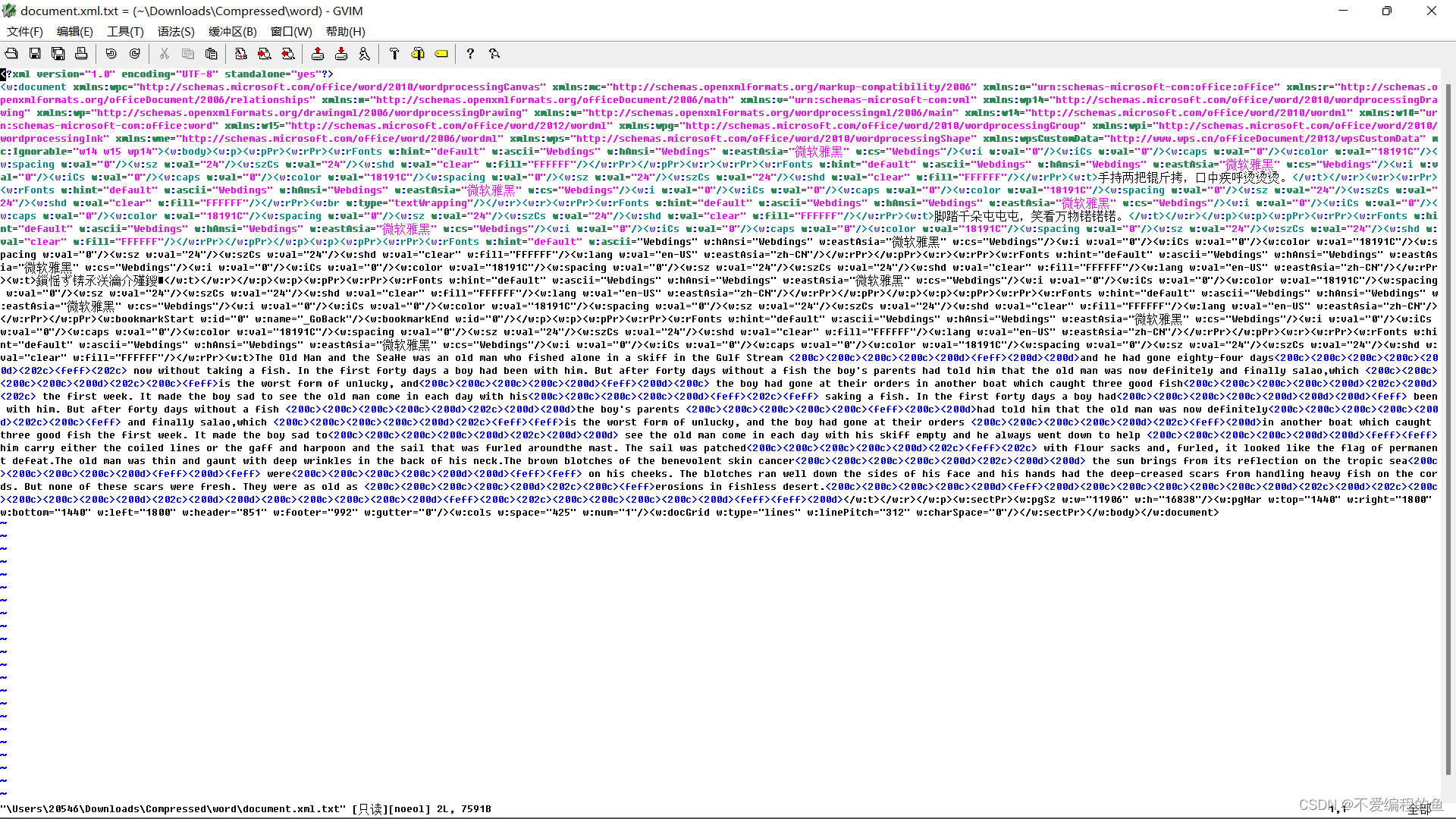This screenshot has height=819, width=1456.
Task: Save the current file
Action: pos(34,53)
